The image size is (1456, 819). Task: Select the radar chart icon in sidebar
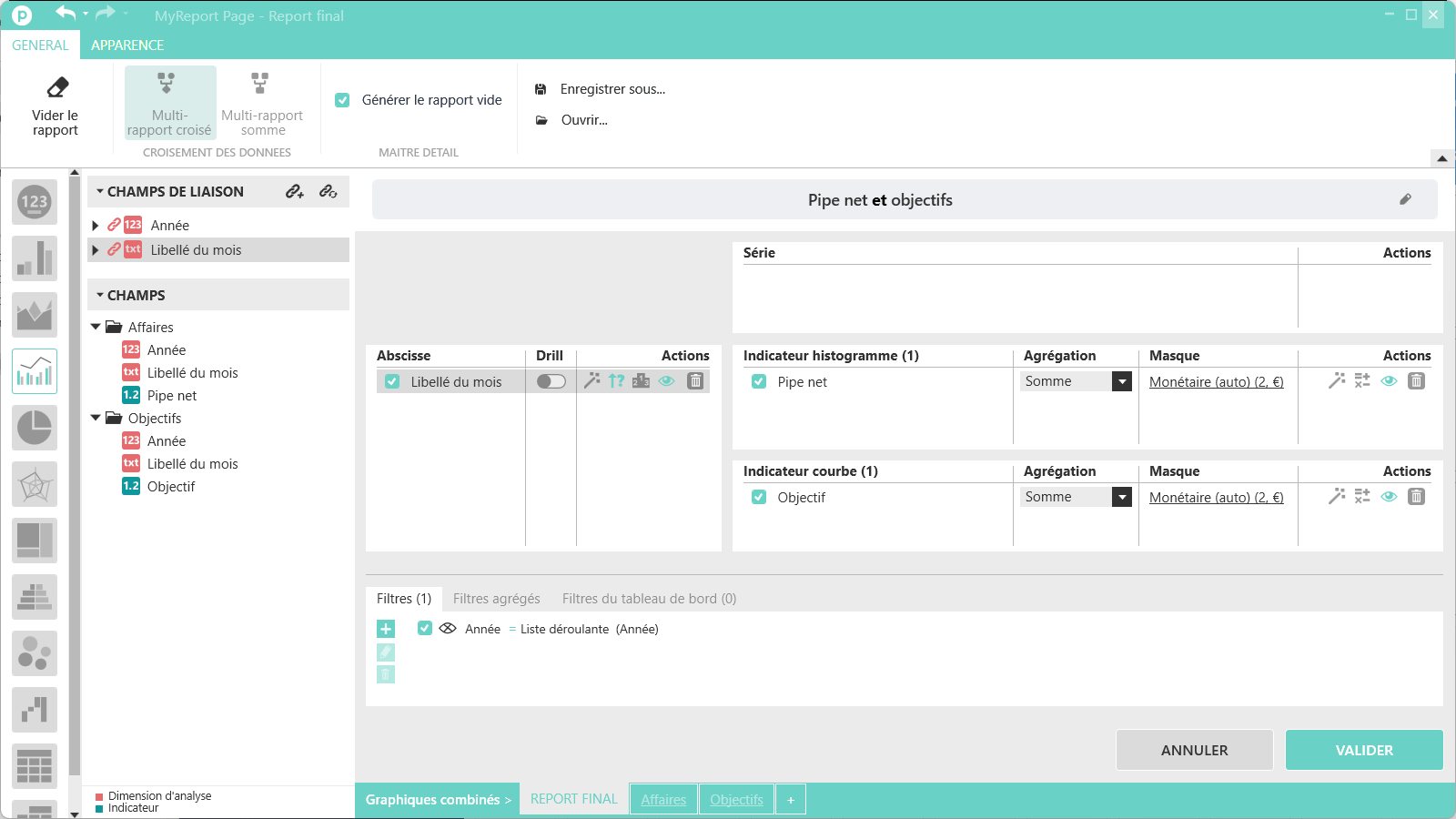[35, 484]
